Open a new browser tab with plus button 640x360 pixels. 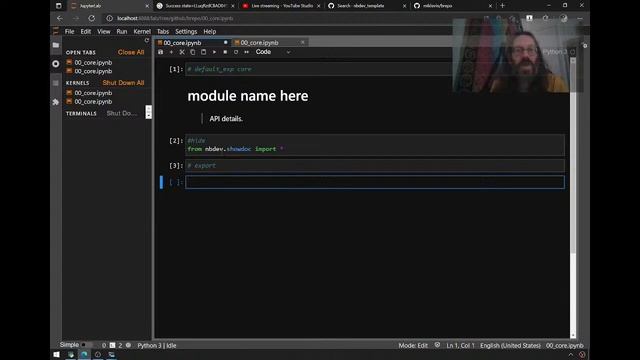[502, 6]
